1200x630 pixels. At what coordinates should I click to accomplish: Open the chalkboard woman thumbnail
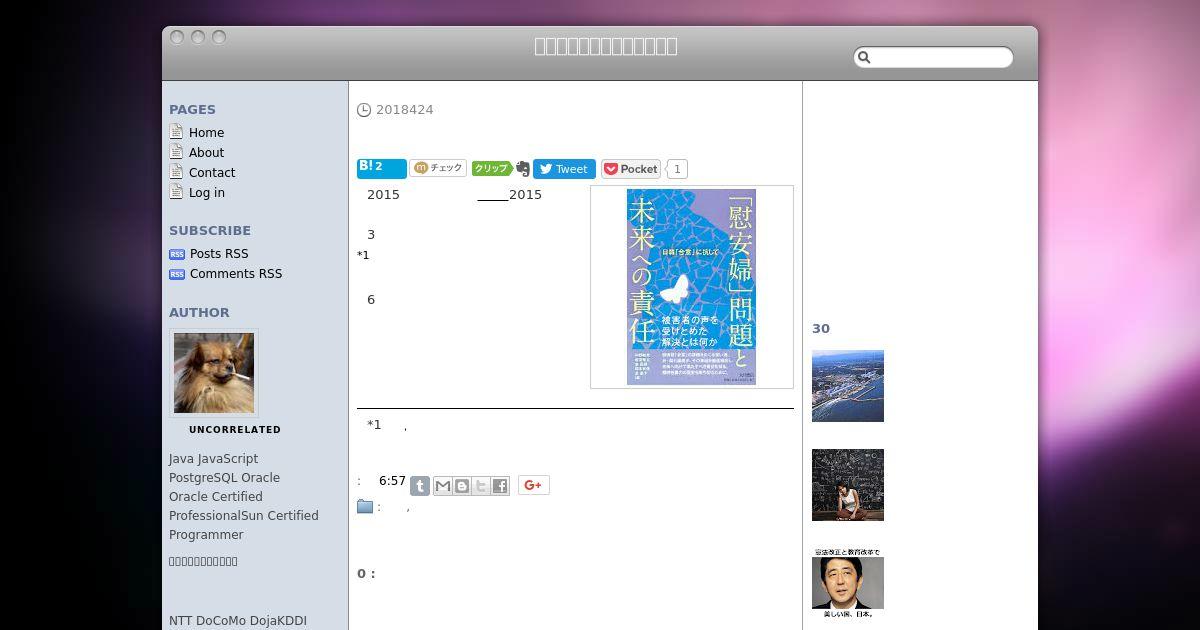(848, 485)
